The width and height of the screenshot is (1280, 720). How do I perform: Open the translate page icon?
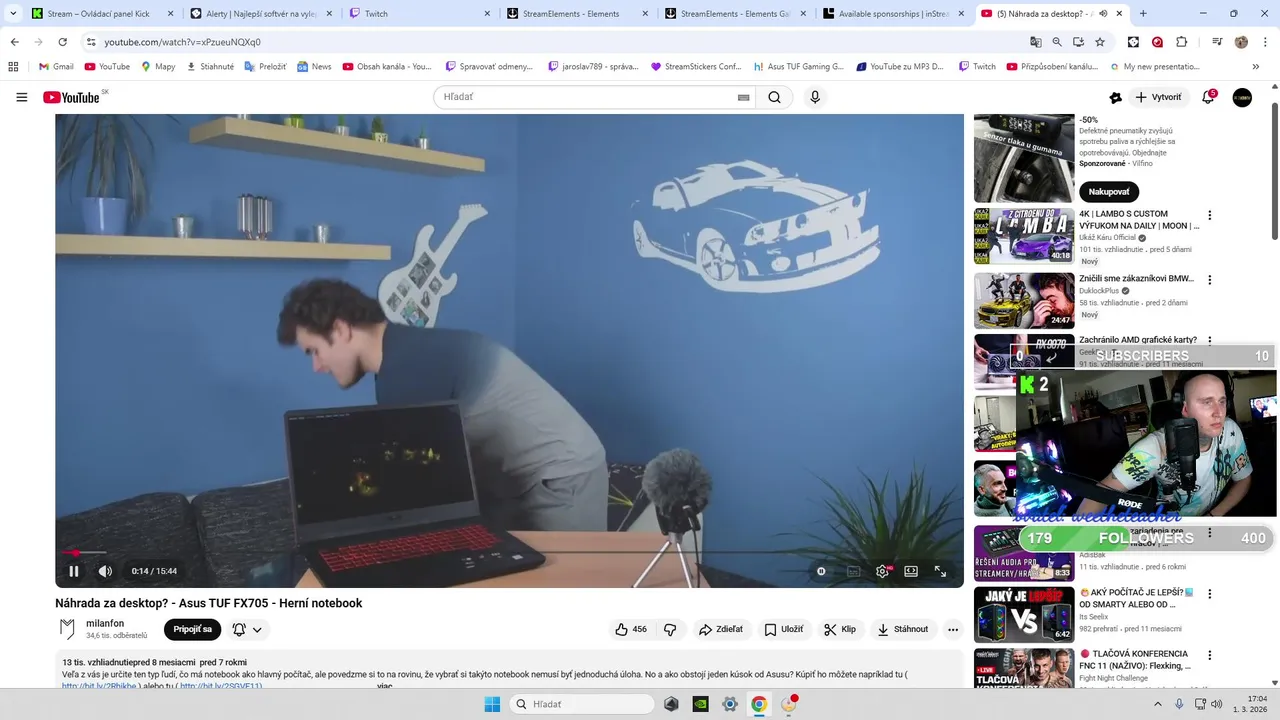click(x=1036, y=42)
